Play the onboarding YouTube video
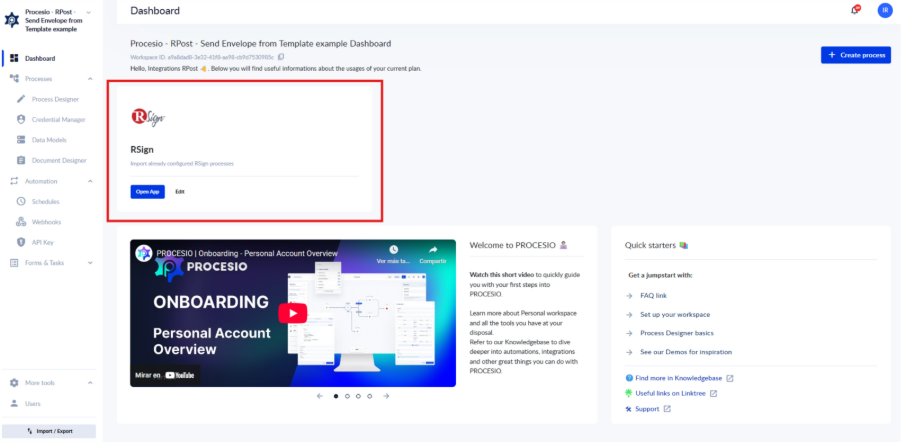This screenshot has width=901, height=442. 292,313
